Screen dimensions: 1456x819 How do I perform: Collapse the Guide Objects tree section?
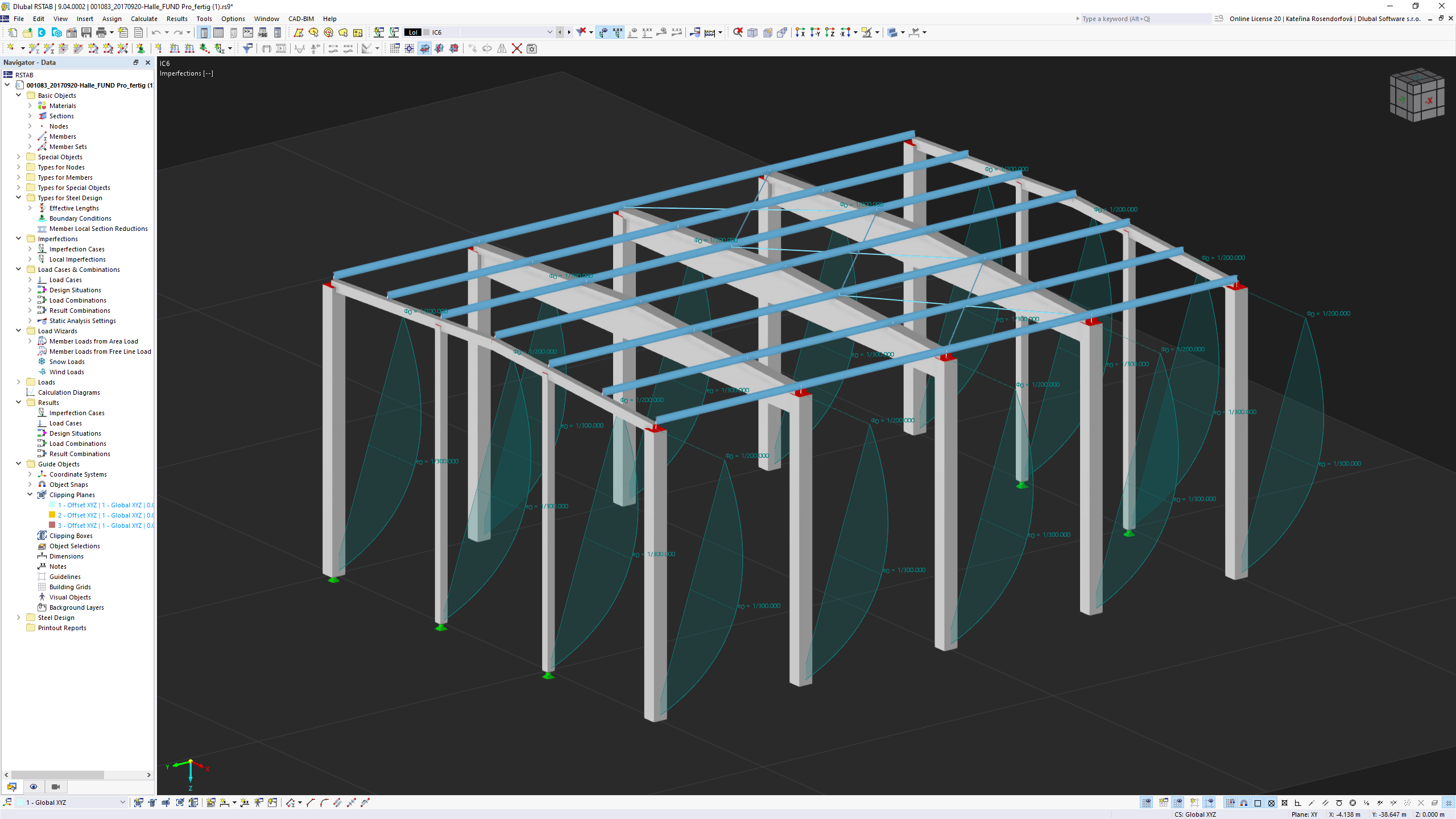coord(18,463)
